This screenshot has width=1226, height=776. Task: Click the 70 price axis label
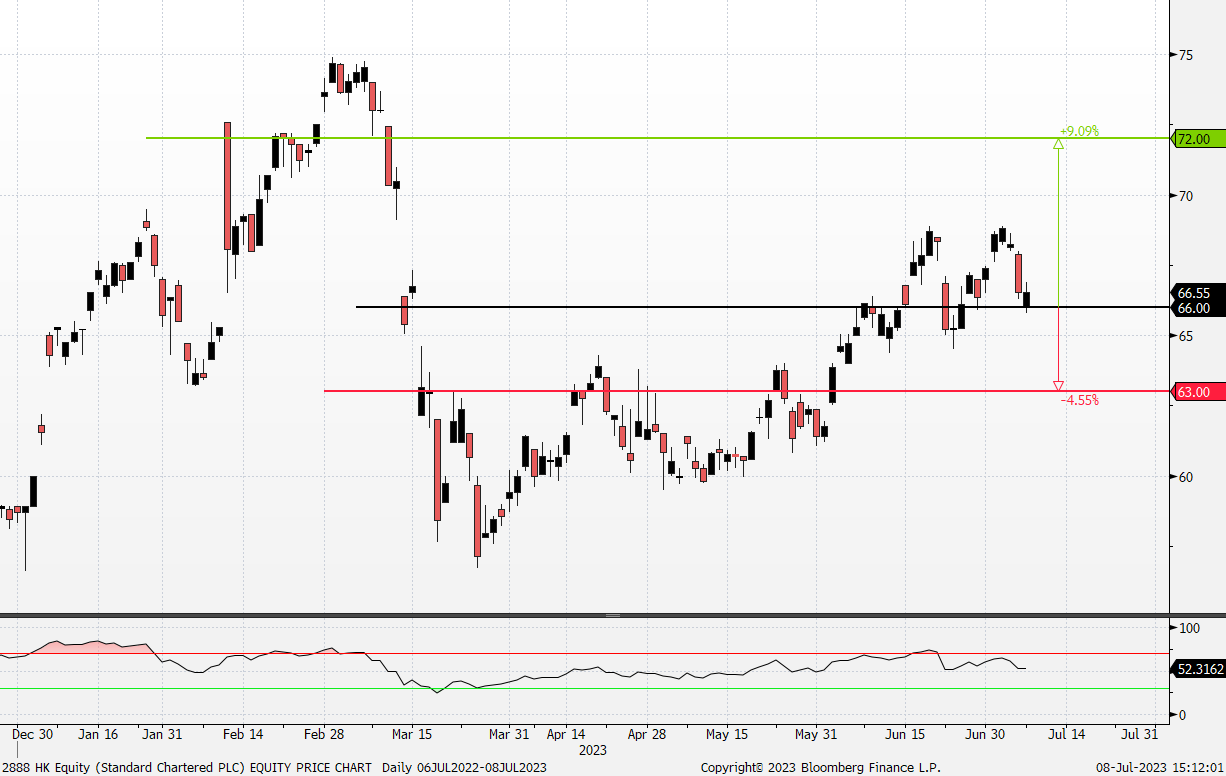click(x=1185, y=196)
